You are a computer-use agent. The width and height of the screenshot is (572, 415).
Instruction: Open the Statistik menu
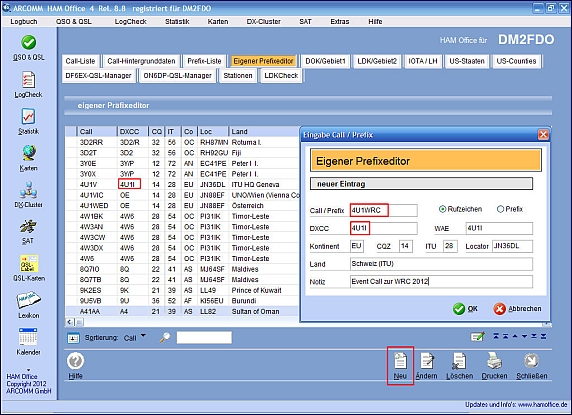tap(177, 22)
